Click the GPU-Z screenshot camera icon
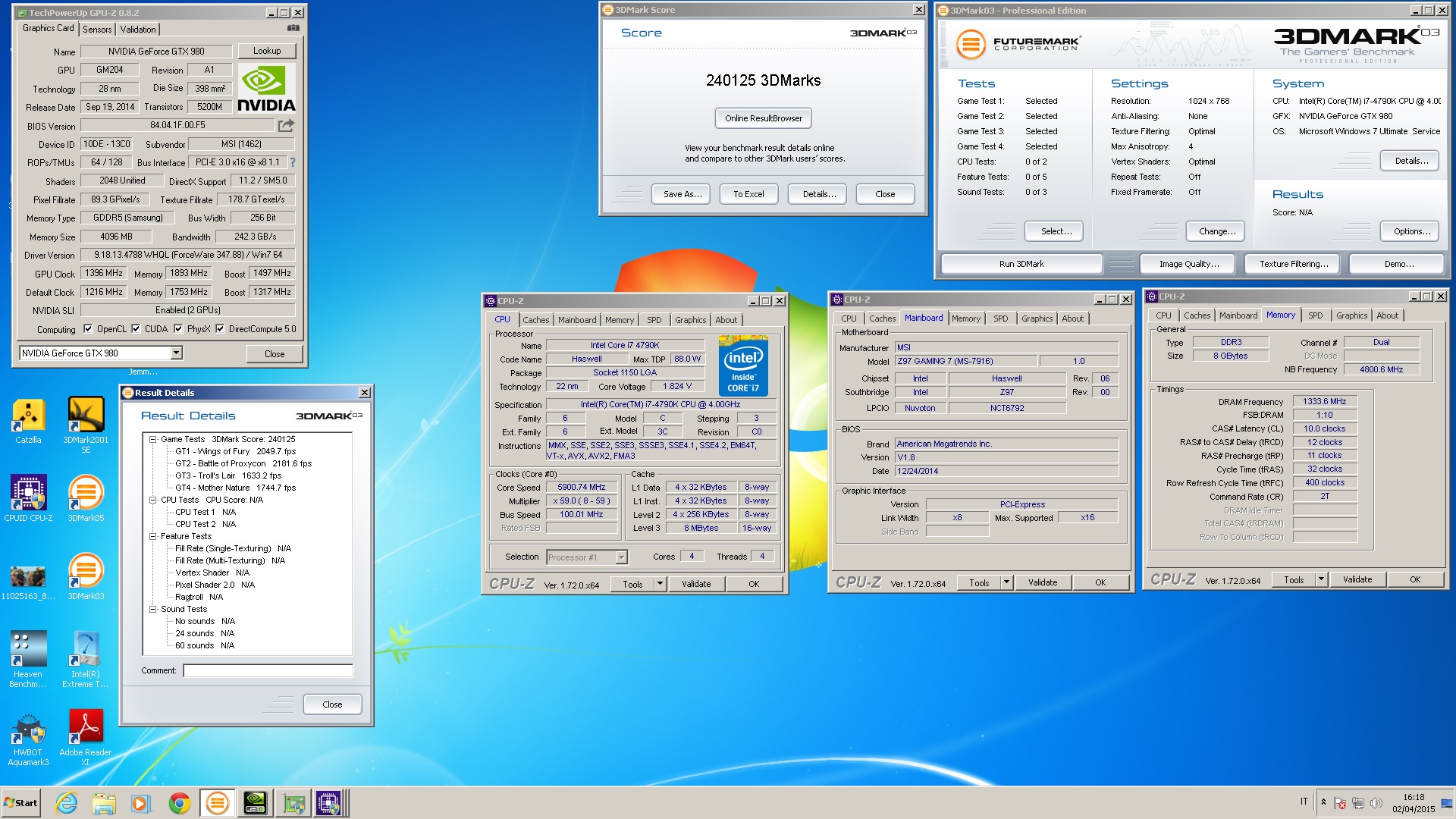The width and height of the screenshot is (1456, 819). point(293,28)
